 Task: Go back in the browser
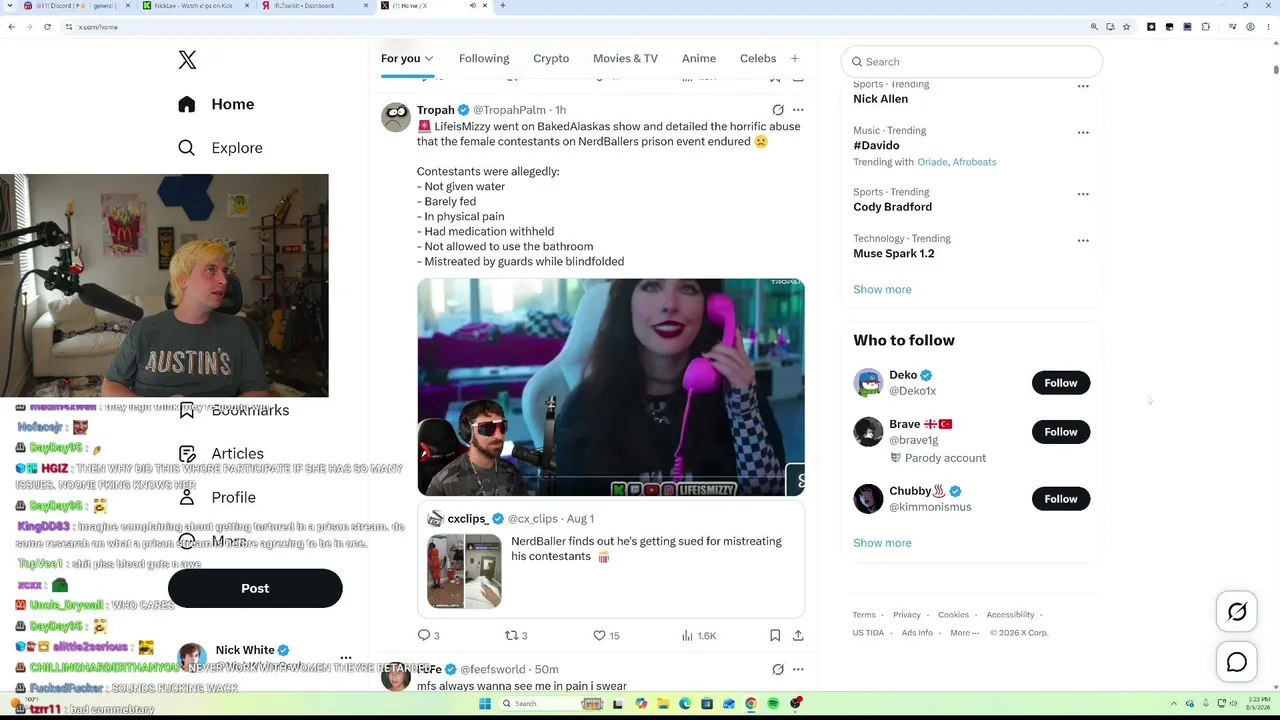pos(12,27)
